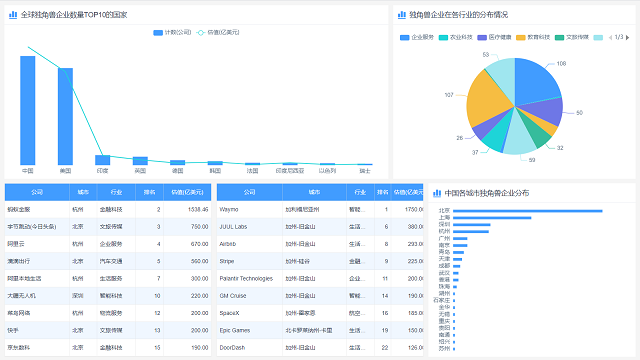The image size is (640, 360).
Task: Click the 中国 bar in the countries chart
Action: (28, 110)
